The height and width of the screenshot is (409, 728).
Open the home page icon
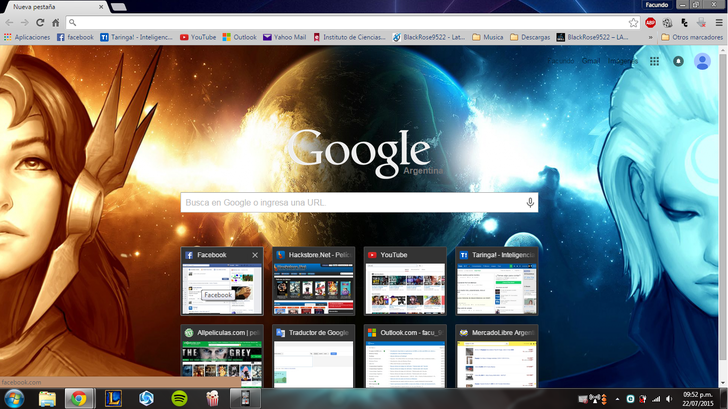[x=55, y=22]
